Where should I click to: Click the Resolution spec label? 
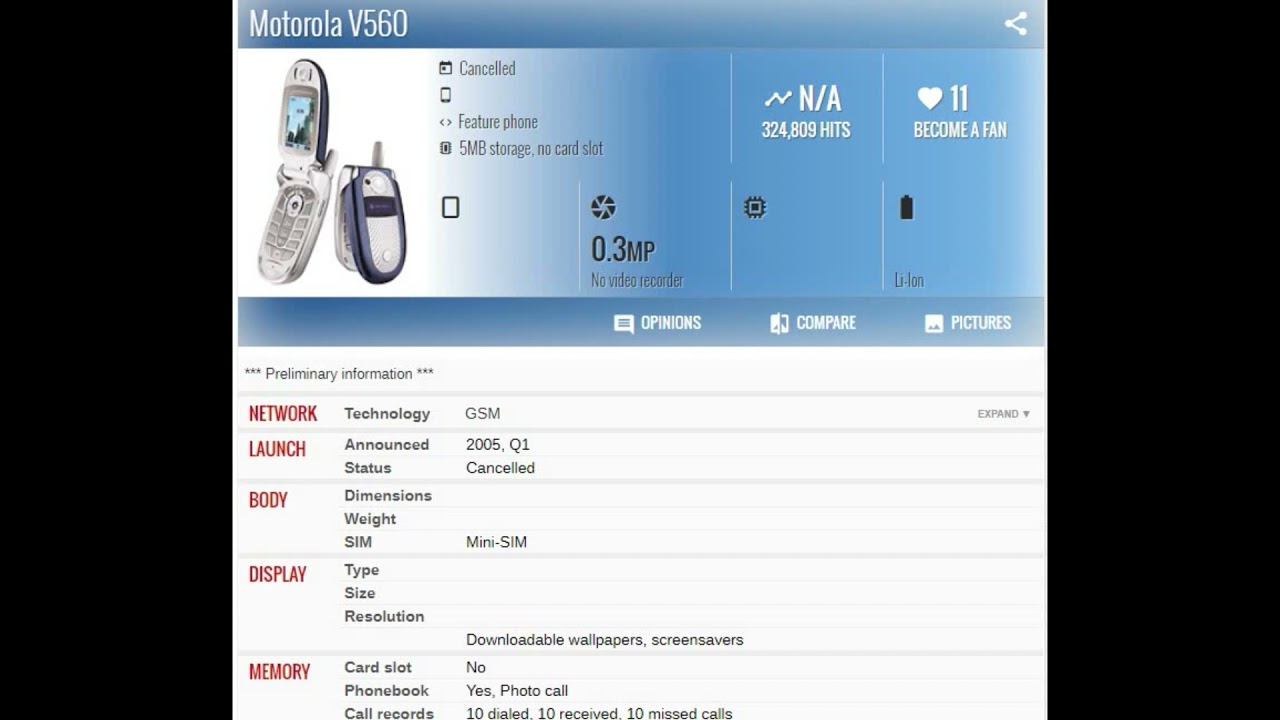pos(384,616)
